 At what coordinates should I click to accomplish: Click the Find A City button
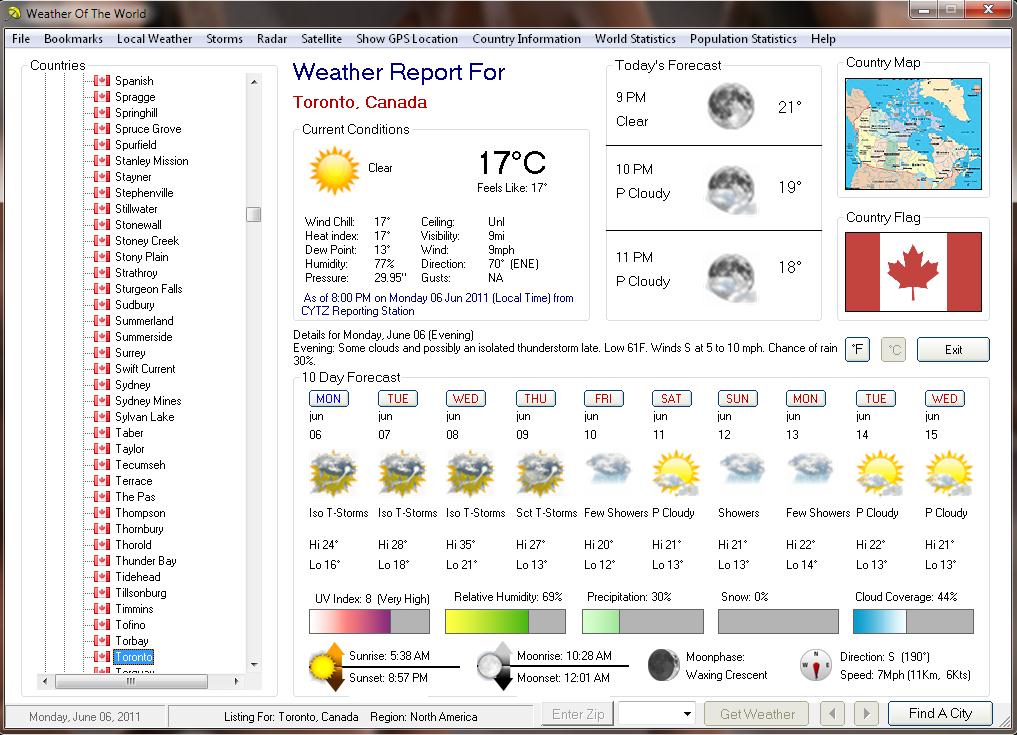tap(940, 713)
